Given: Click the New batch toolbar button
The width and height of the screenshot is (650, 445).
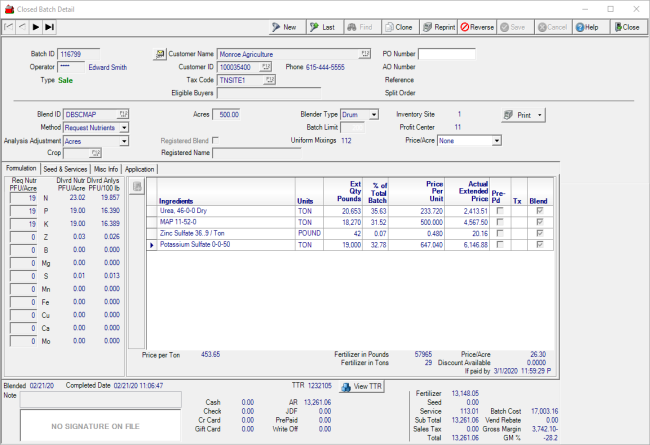Looking at the screenshot, I should point(285,27).
